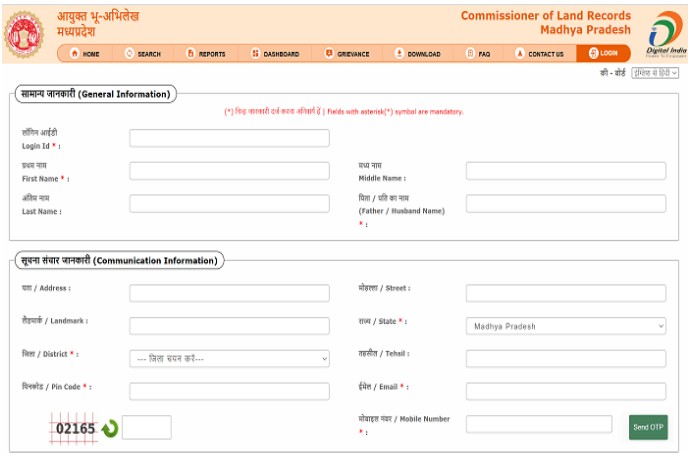The image size is (688, 458).
Task: Click the Search icon in navigation bar
Action: tap(130, 54)
